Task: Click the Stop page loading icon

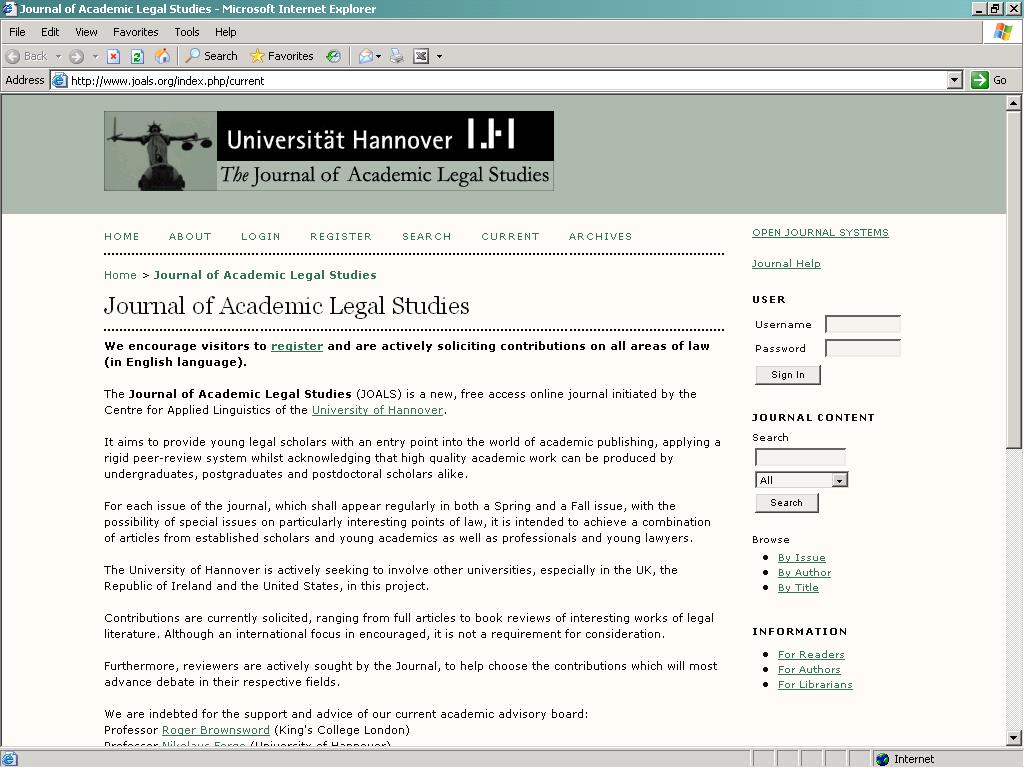Action: pos(113,56)
